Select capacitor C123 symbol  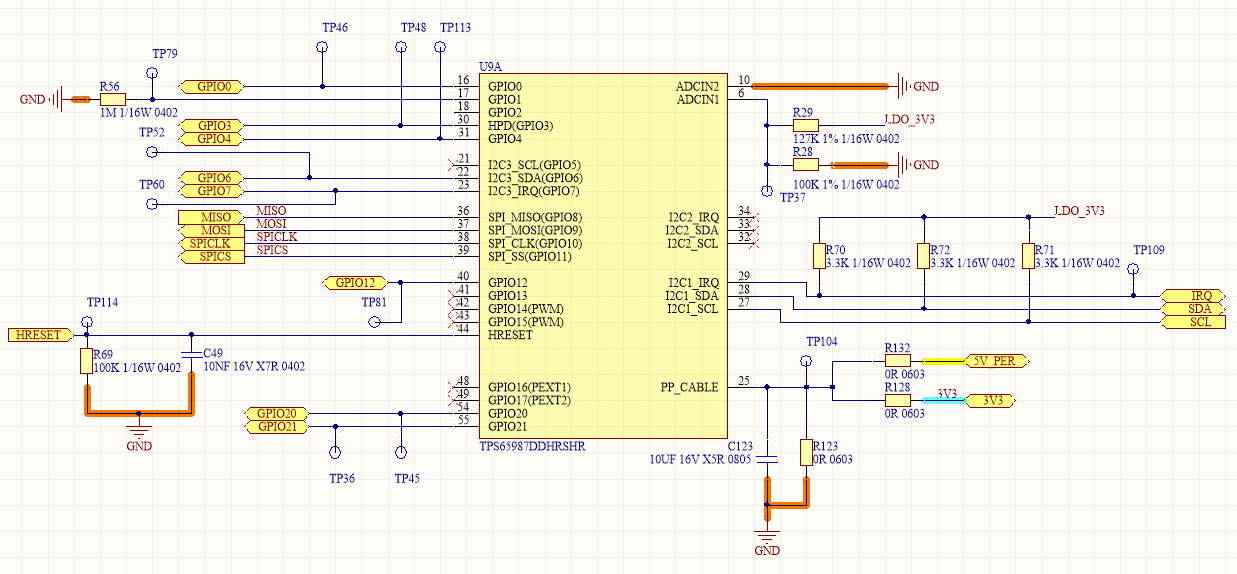[767, 459]
